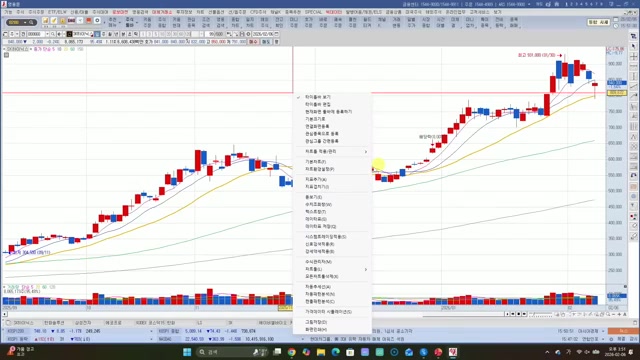The width and height of the screenshot is (640, 360).
Task: Open the dropdown arrow beside the stock code field
Action: click(47, 34)
